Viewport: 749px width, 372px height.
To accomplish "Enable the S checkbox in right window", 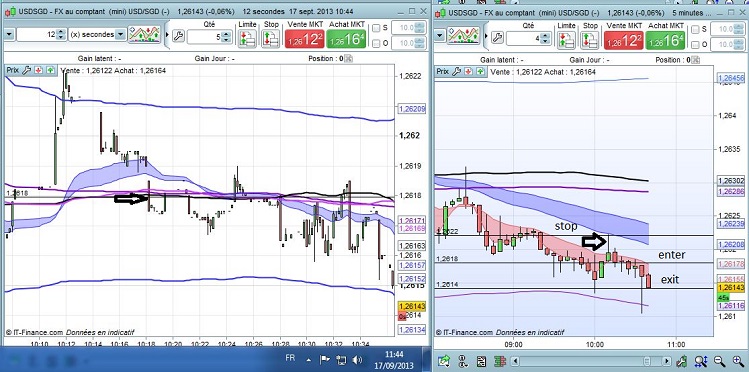I will point(696,29).
